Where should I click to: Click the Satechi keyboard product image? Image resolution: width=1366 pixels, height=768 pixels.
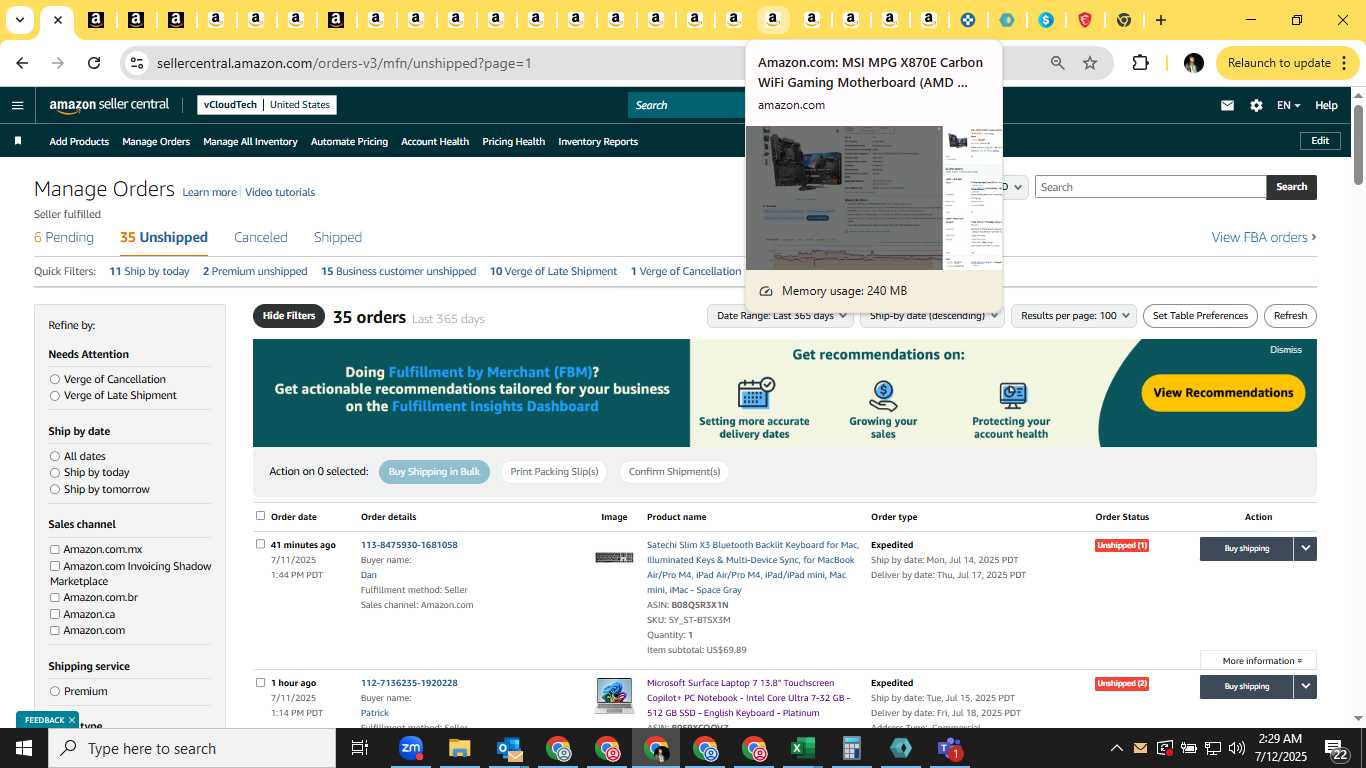tap(614, 557)
